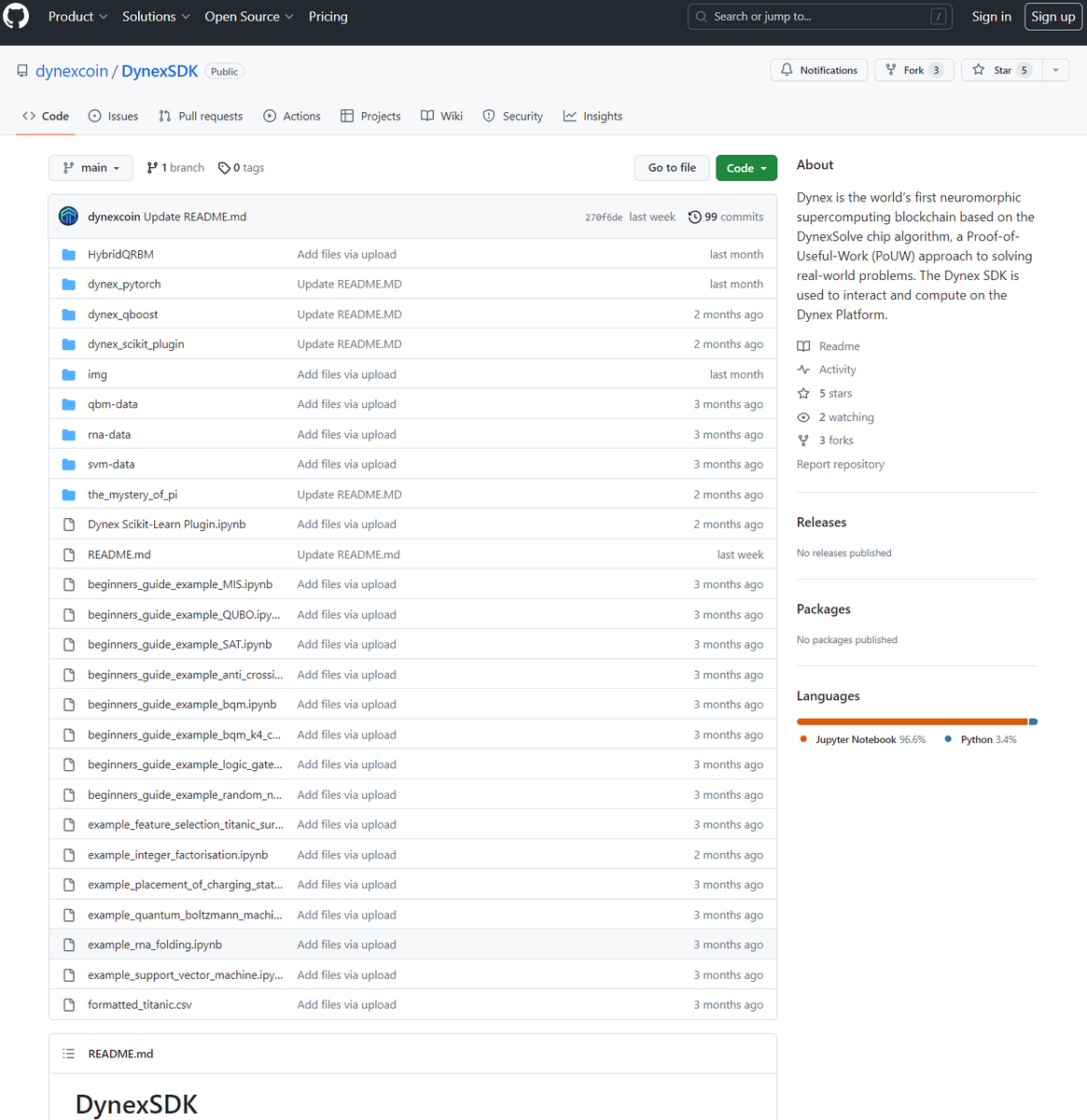Open example_rna_folding.ipynb file
Image resolution: width=1087 pixels, height=1120 pixels.
[155, 945]
